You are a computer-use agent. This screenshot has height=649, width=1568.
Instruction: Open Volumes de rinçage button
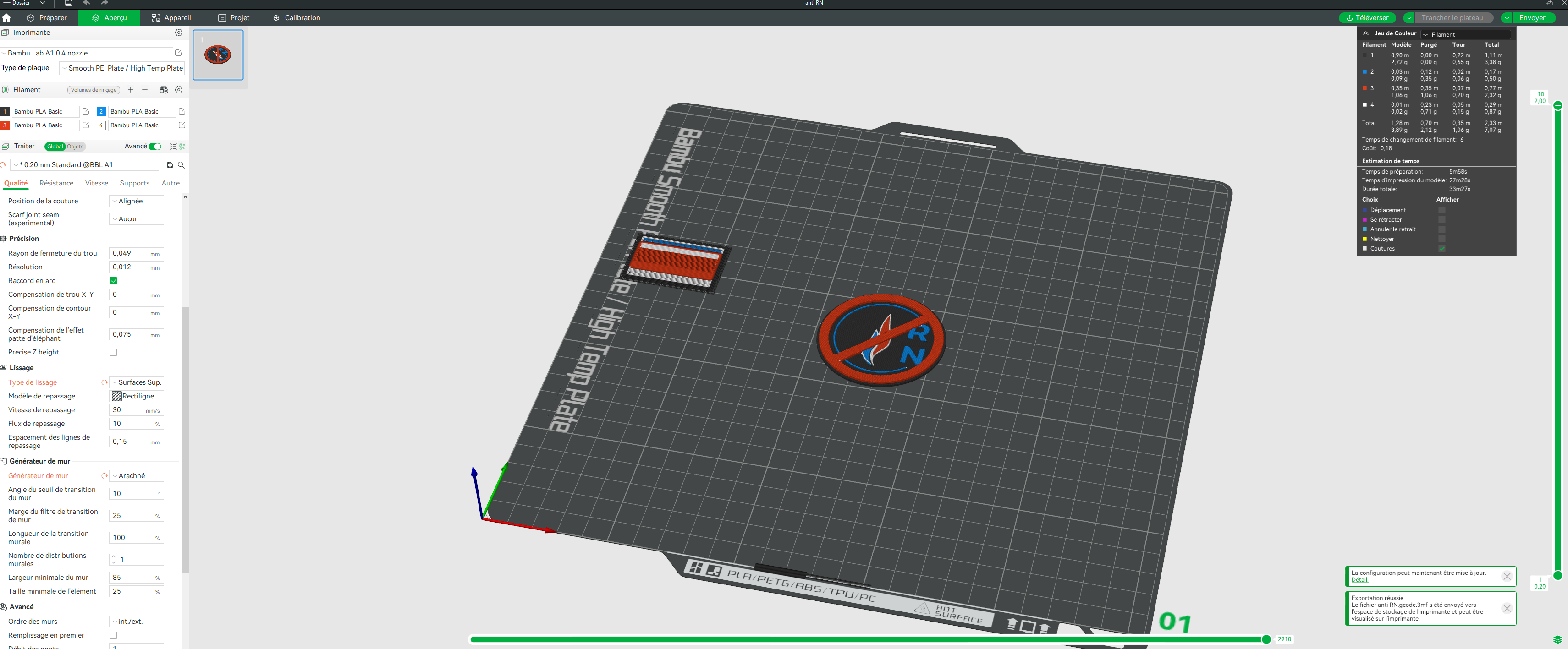coord(93,90)
